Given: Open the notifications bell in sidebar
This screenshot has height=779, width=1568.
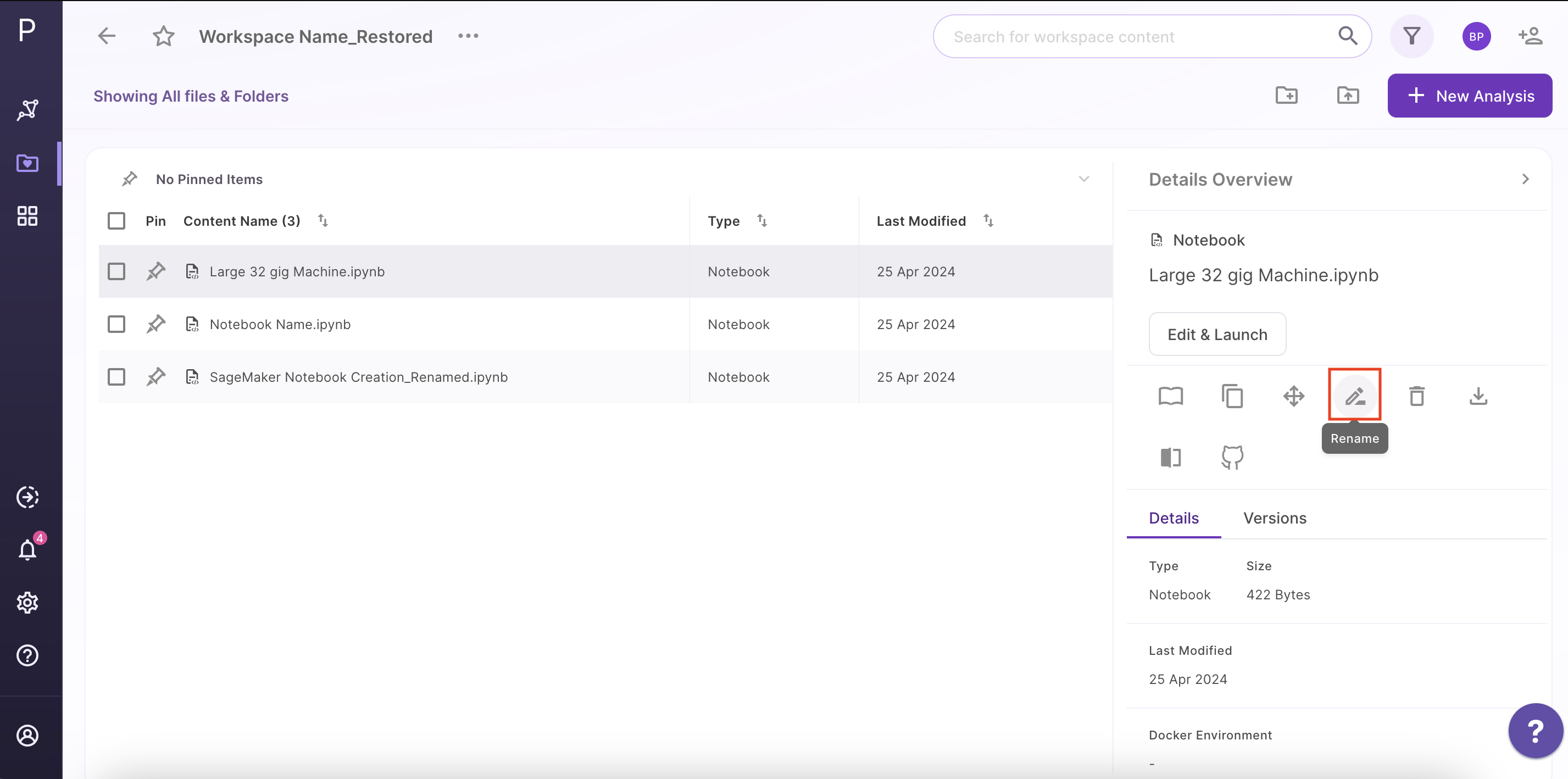Looking at the screenshot, I should (27, 549).
